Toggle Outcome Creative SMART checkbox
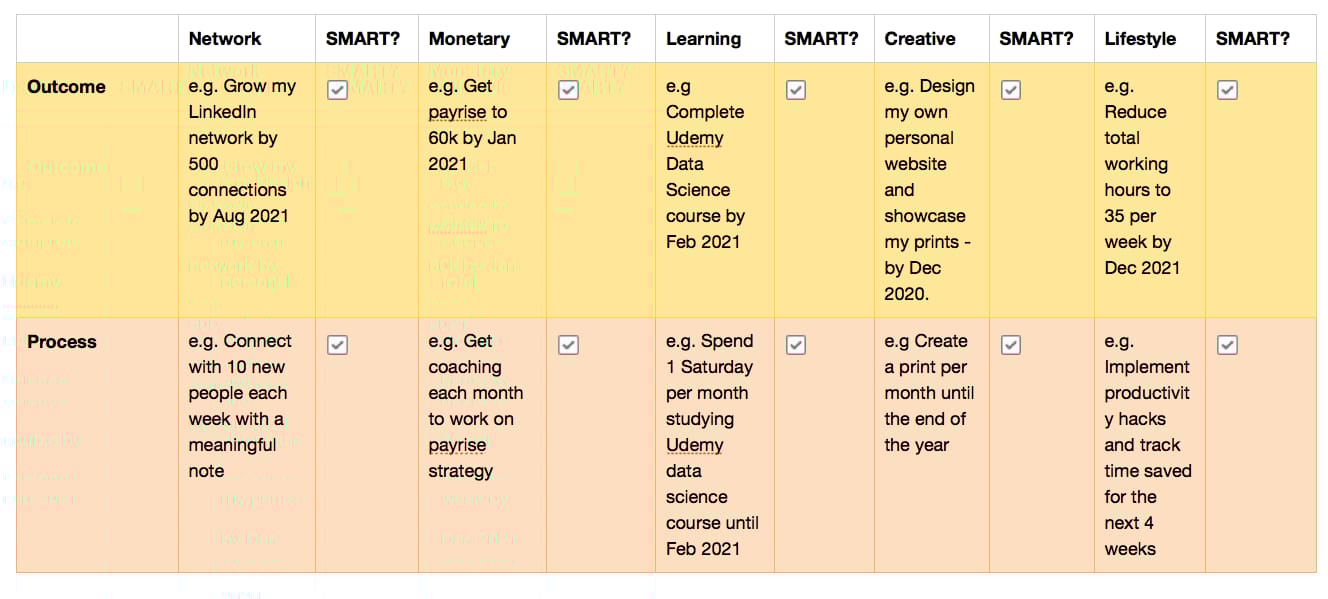Image resolution: width=1328 pixels, height=599 pixels. tap(1011, 90)
